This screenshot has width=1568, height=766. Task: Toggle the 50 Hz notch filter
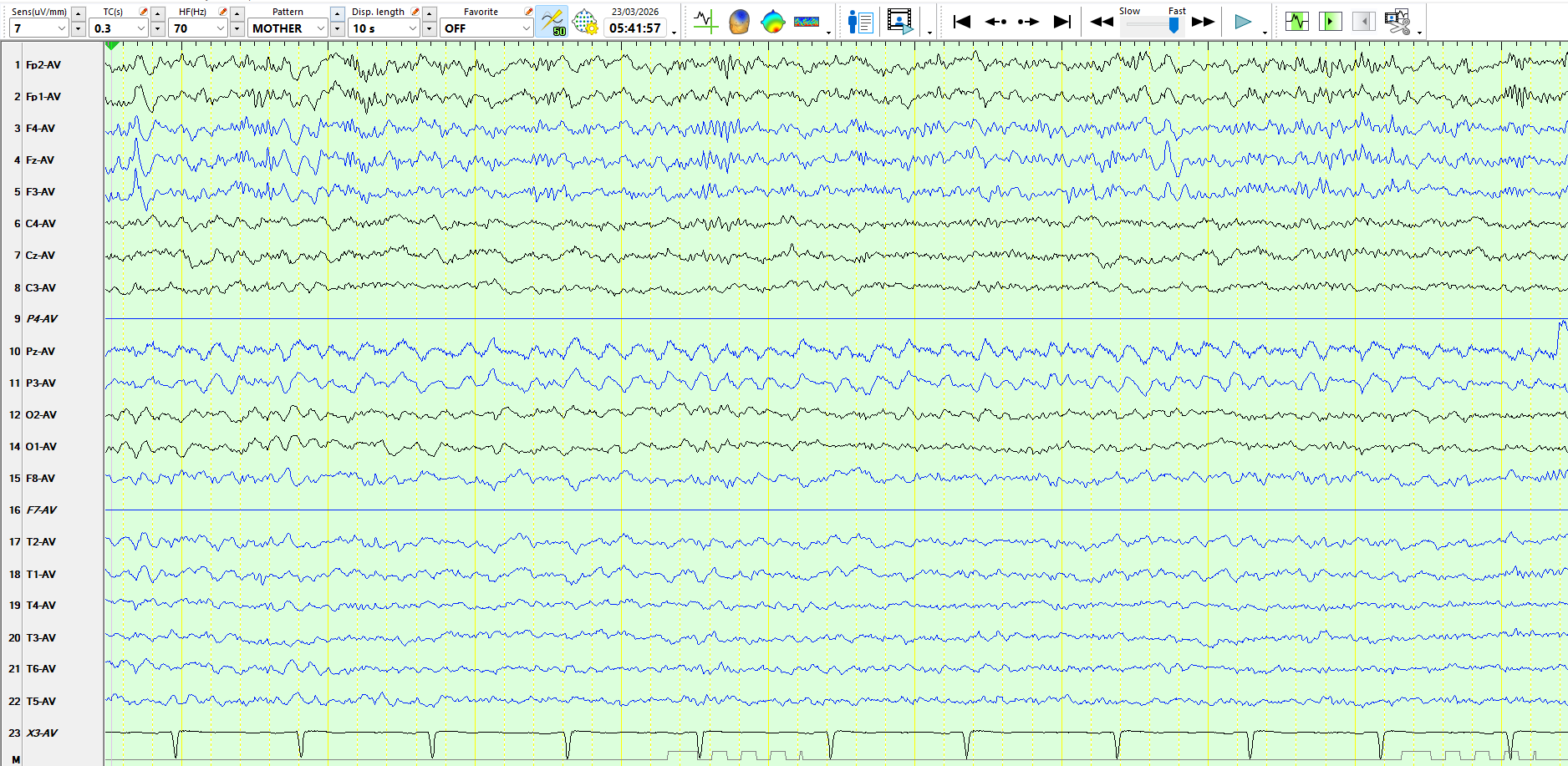[x=552, y=22]
